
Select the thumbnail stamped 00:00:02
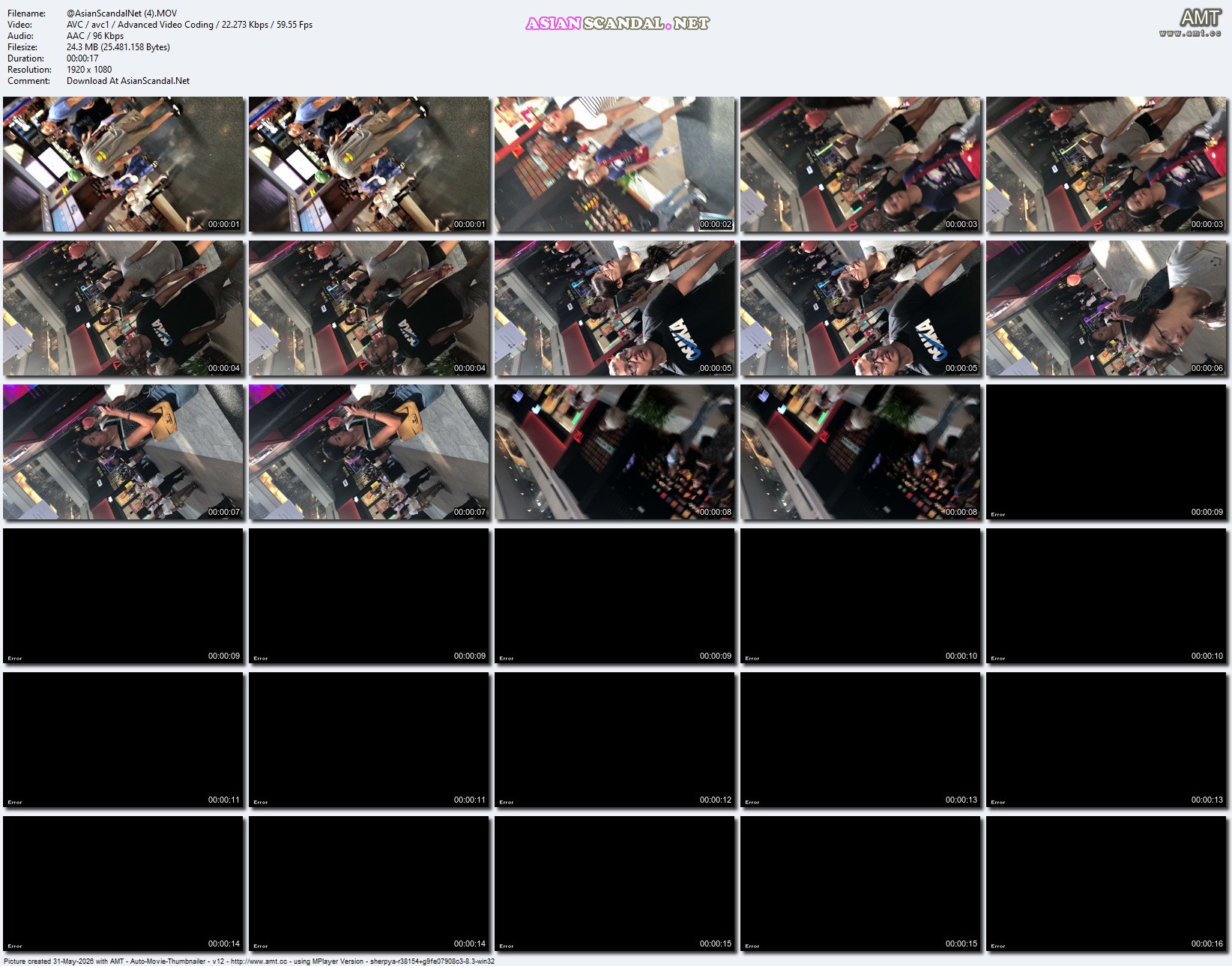615,164
